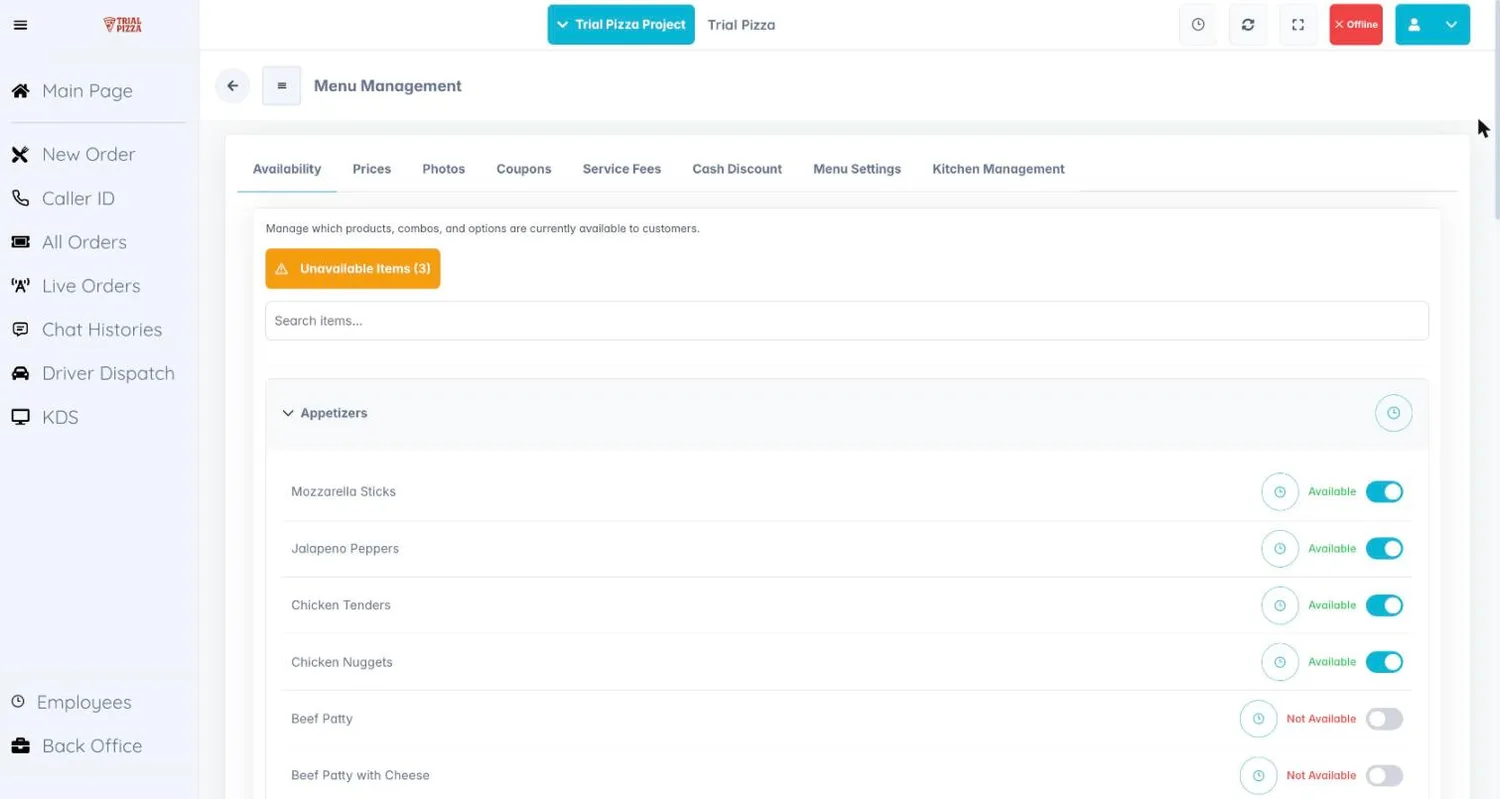This screenshot has height=799, width=1500.
Task: Open the list menu icon beside Menu Management
Action: tap(282, 86)
